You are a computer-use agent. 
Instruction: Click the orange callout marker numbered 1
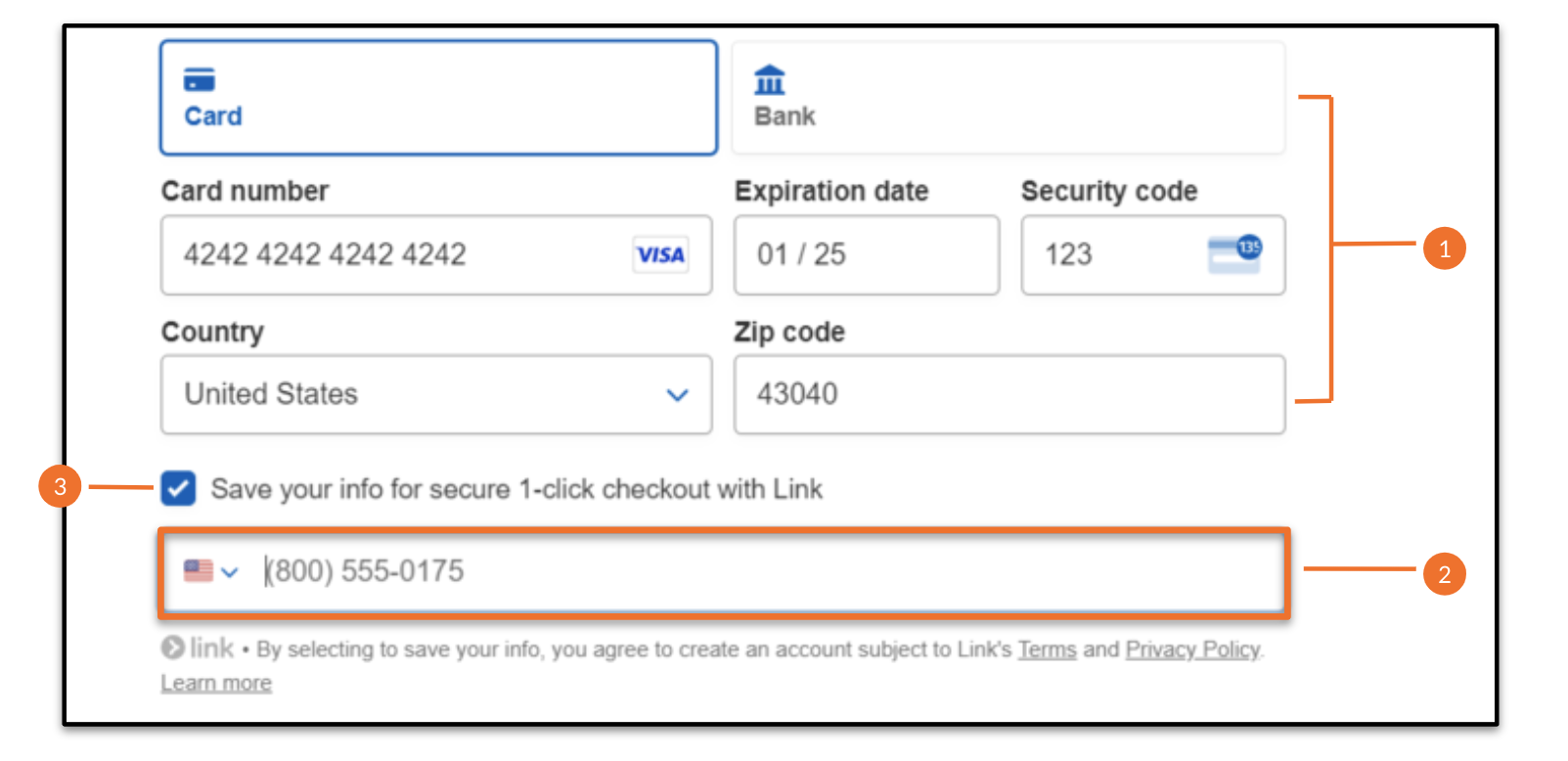[x=1444, y=248]
